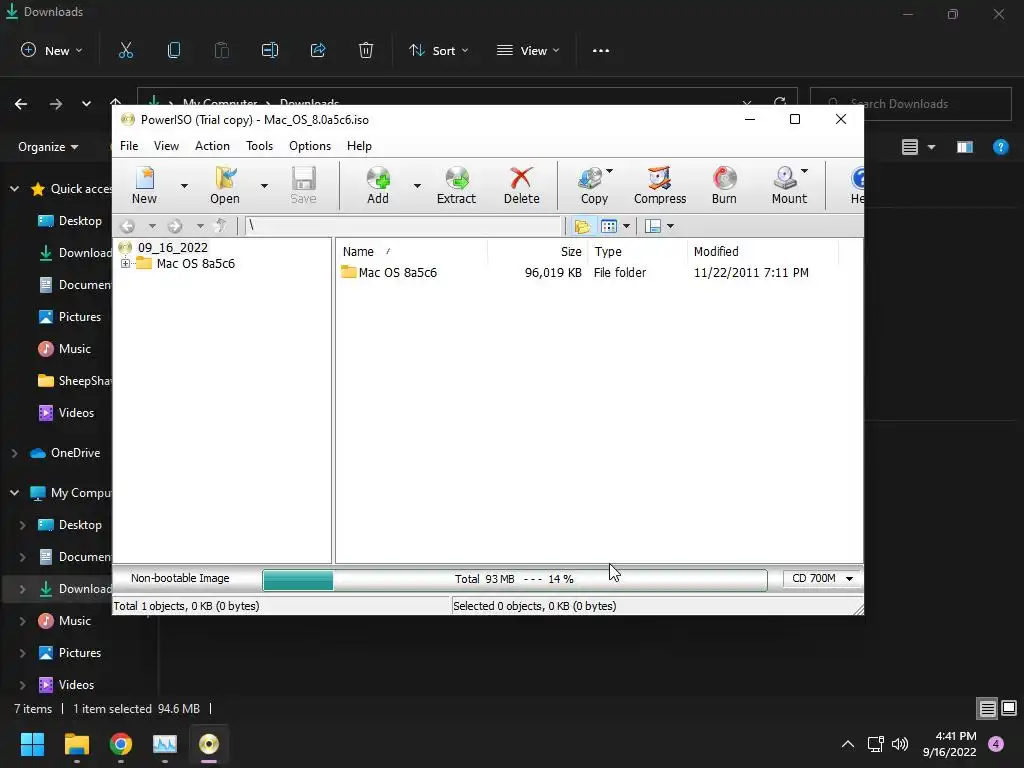This screenshot has height=768, width=1024.
Task: Toggle the preview pane icon in Explorer
Action: click(x=965, y=147)
